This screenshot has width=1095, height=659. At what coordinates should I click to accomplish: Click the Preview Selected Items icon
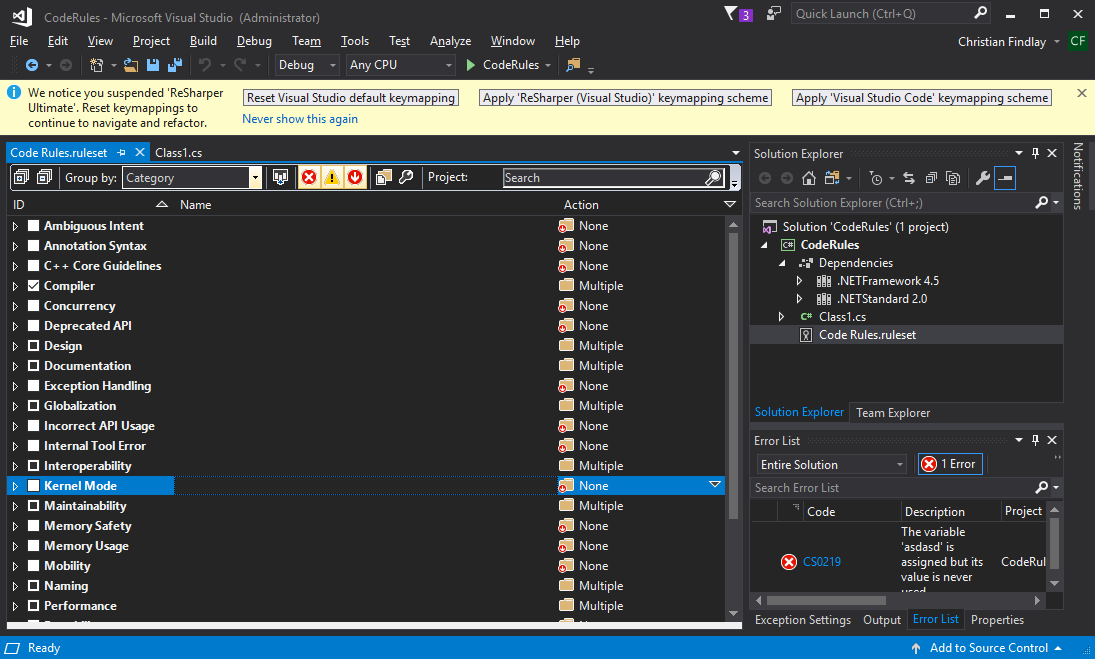pyautogui.click(x=1005, y=178)
